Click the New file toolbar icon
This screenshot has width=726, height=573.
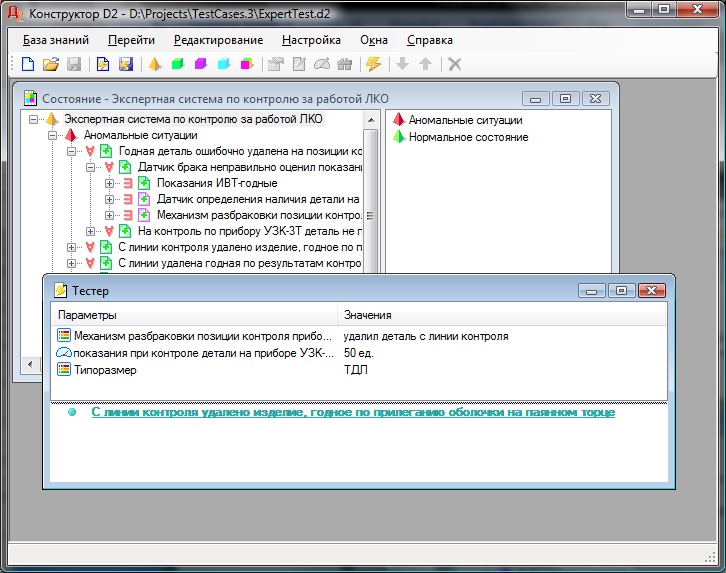coord(28,65)
